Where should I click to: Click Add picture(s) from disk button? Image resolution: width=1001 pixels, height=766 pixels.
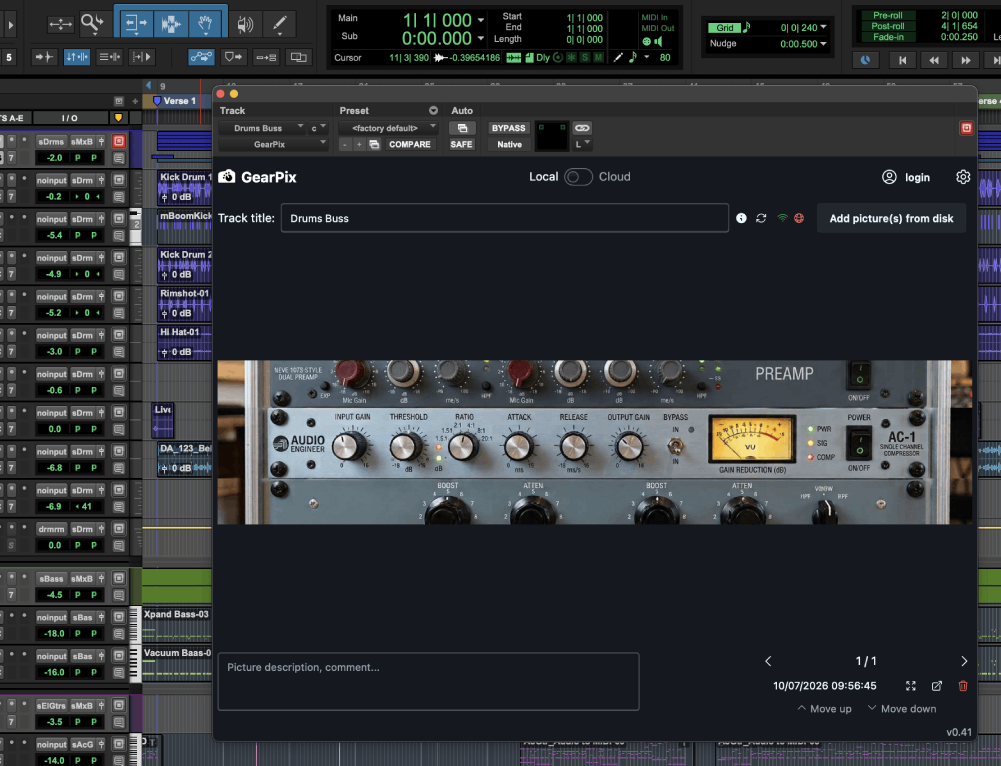(891, 218)
